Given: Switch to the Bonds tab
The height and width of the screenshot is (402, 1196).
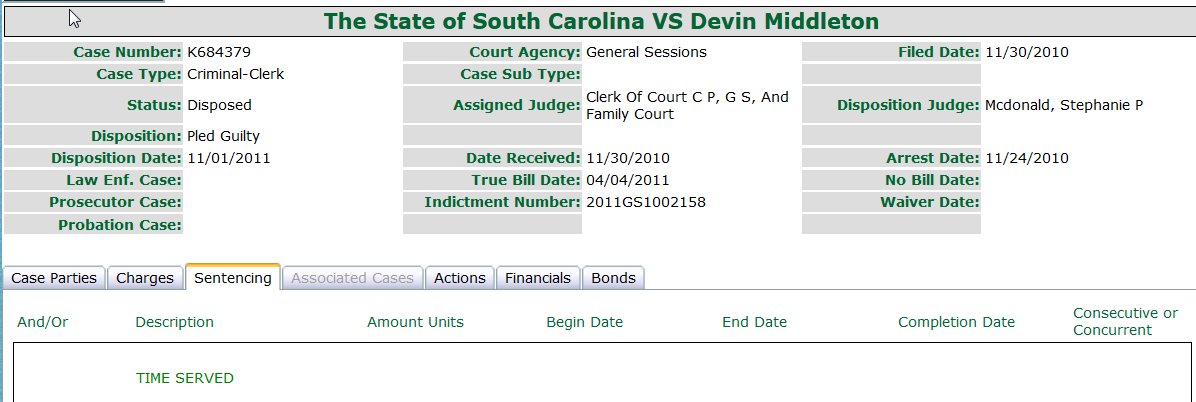Looking at the screenshot, I should click(x=613, y=278).
